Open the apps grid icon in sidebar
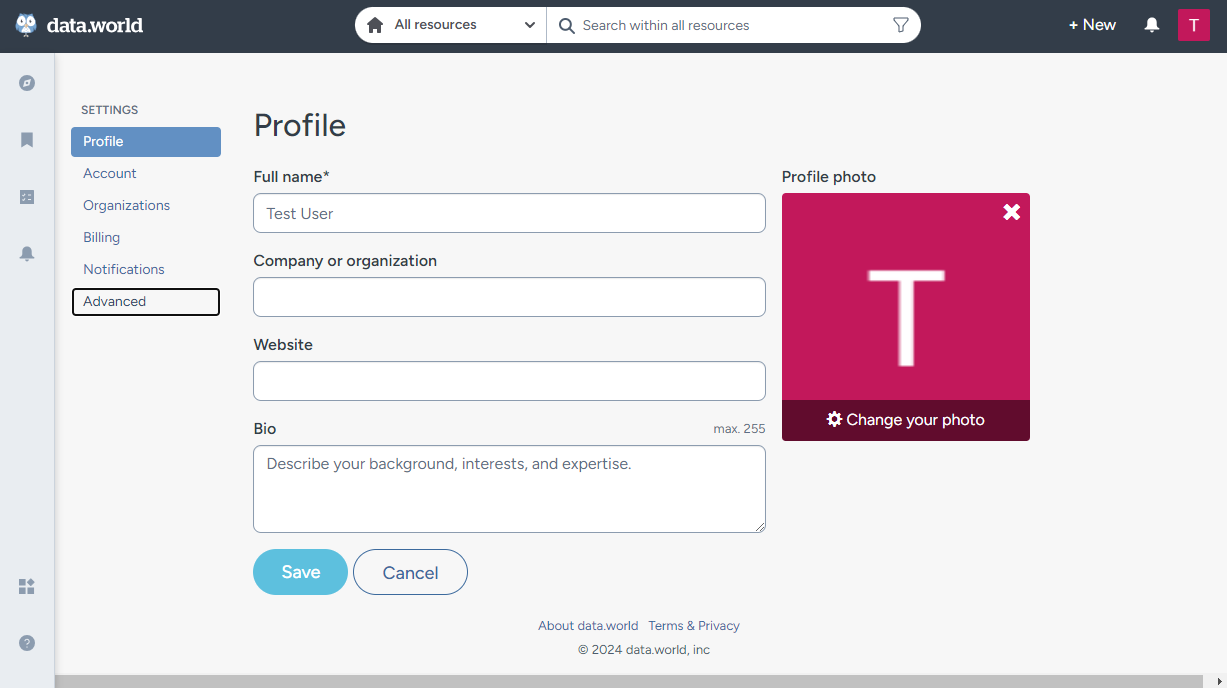Viewport: 1227px width, 688px height. tap(27, 586)
